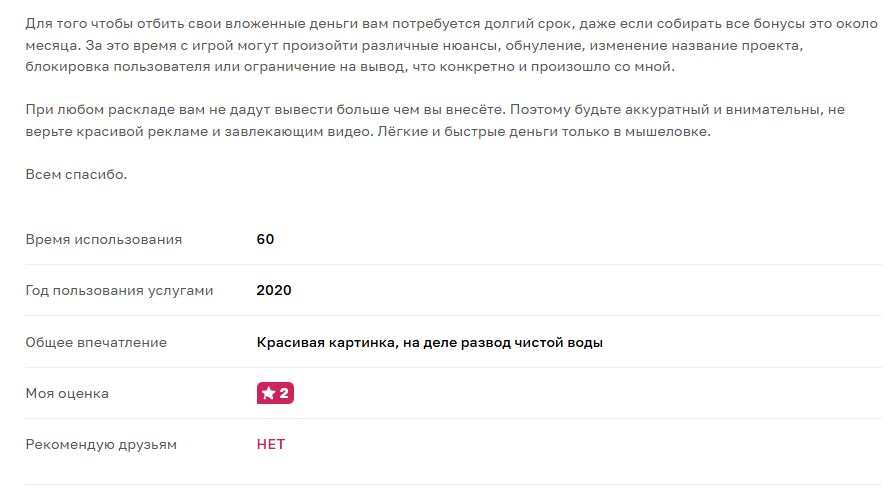Click the "Время использования" label
This screenshot has width=893, height=486.
pos(104,240)
